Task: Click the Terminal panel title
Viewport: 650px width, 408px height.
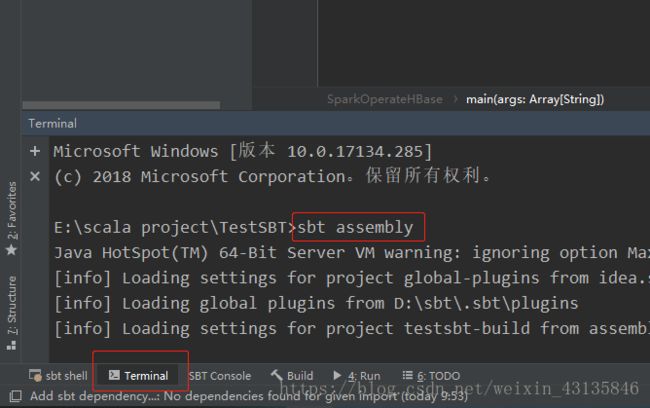Action: (53, 124)
